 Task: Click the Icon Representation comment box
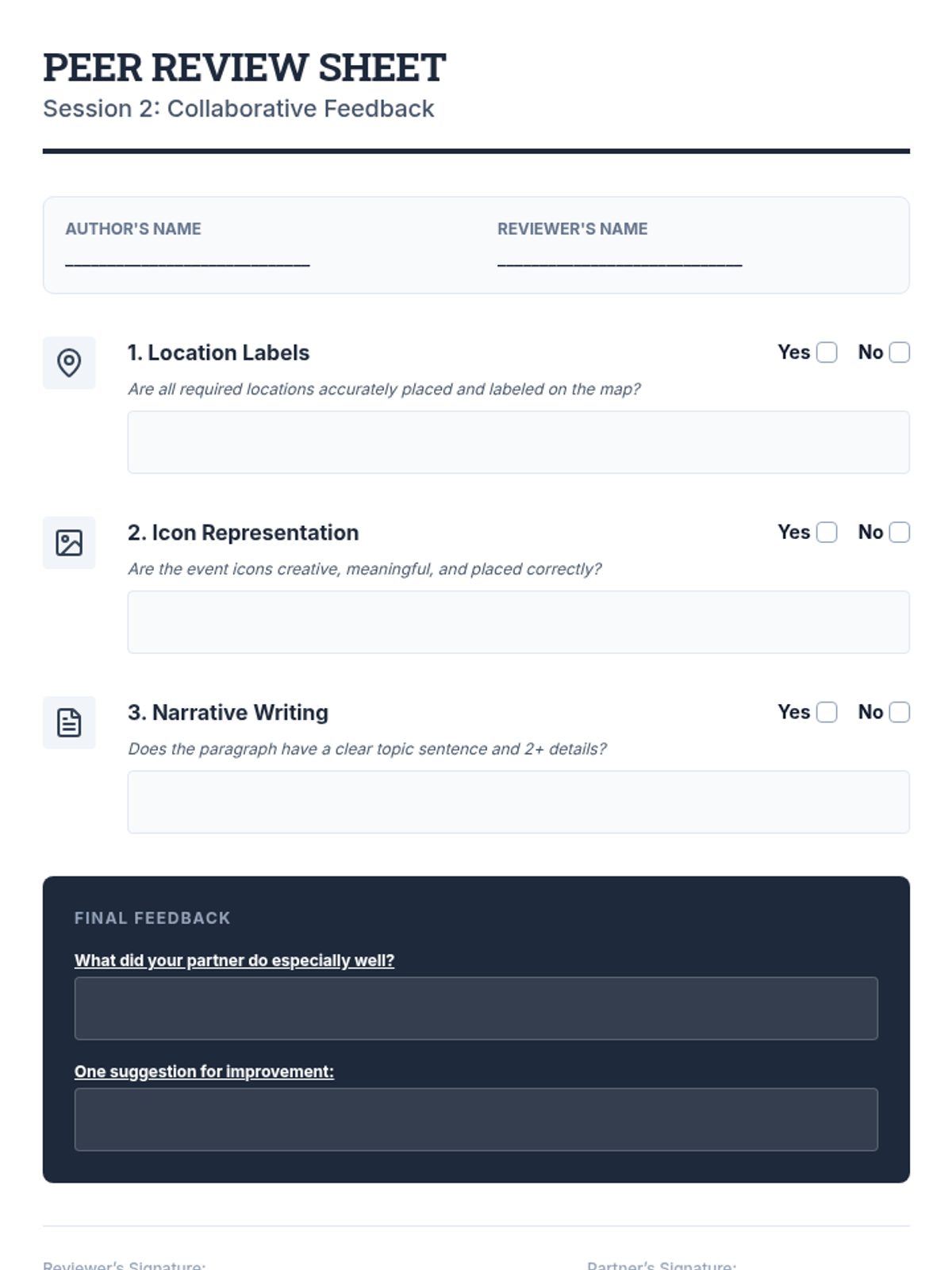pos(518,622)
